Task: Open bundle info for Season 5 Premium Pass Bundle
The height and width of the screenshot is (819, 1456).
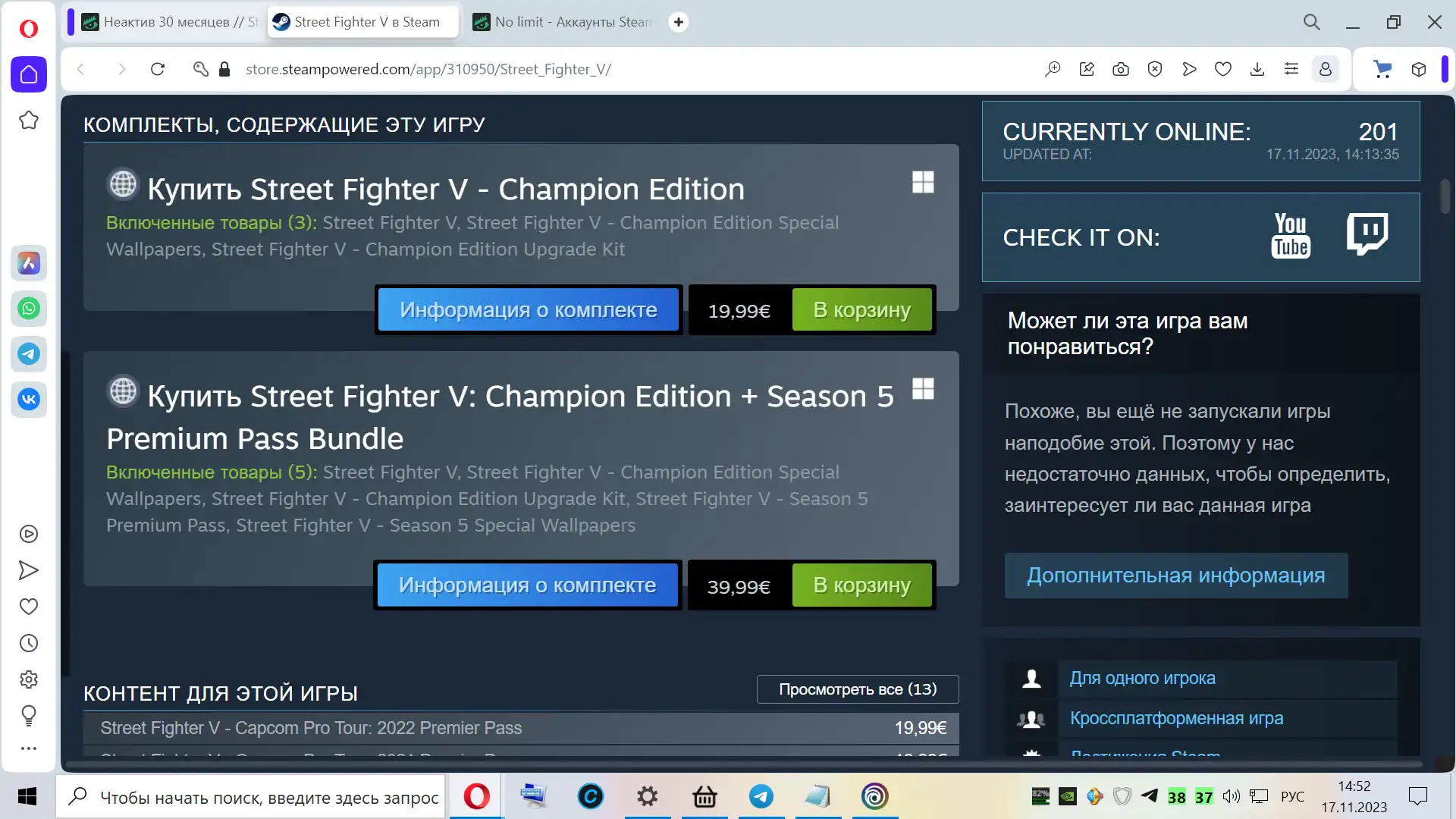Action: pyautogui.click(x=527, y=585)
